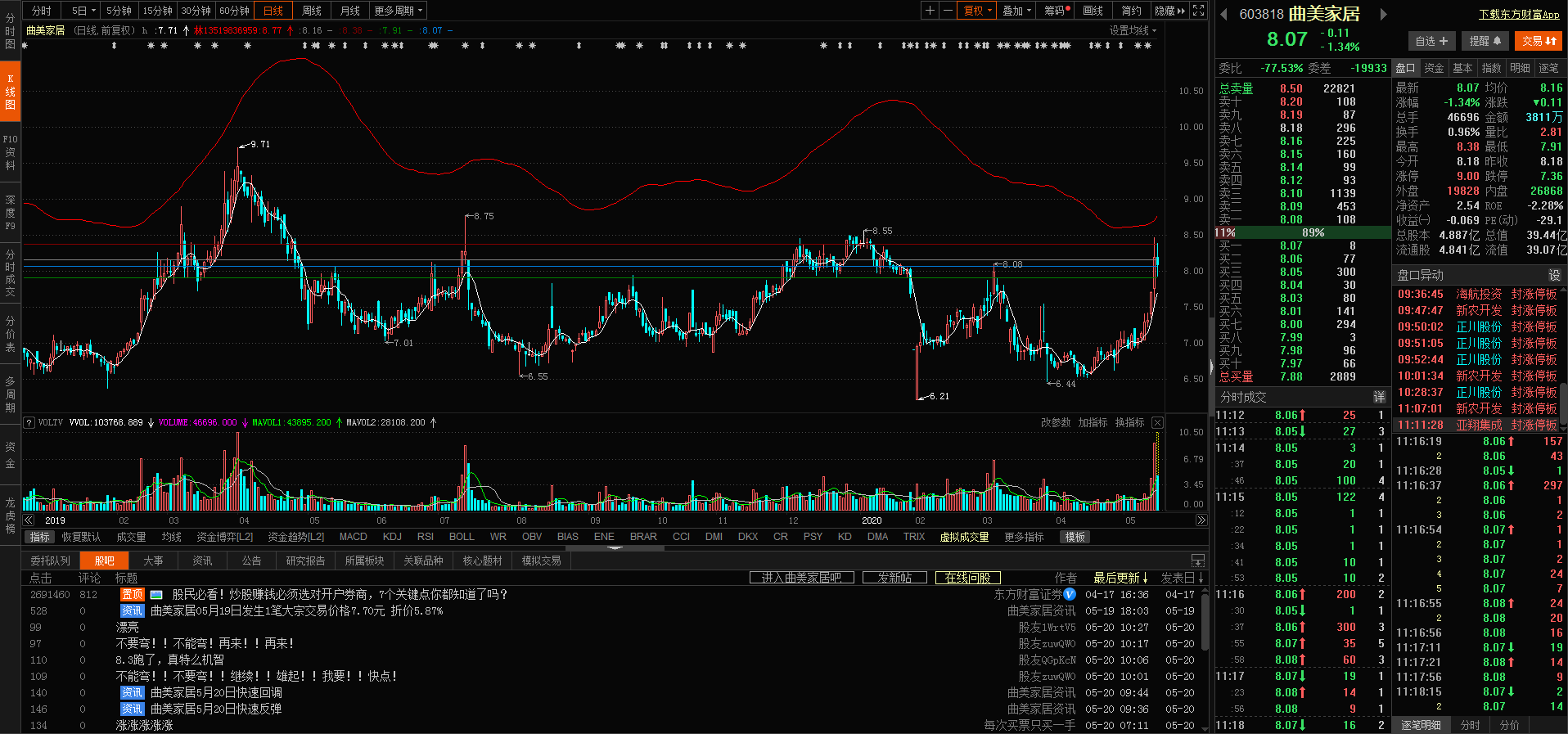Image resolution: width=1568 pixels, height=734 pixels.
Task: Toggle 画线 drawing tools
Action: (x=1093, y=11)
